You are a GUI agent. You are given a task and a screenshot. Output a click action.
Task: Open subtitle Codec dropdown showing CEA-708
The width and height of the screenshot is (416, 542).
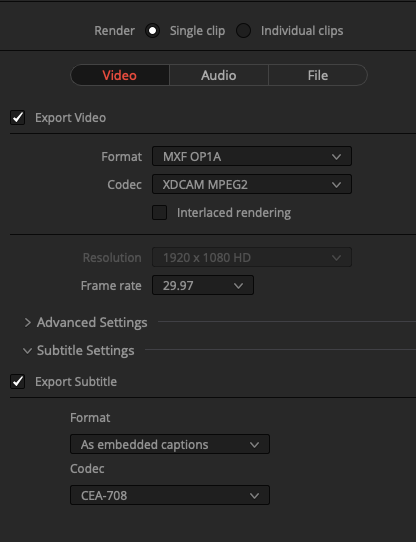pyautogui.click(x=170, y=495)
